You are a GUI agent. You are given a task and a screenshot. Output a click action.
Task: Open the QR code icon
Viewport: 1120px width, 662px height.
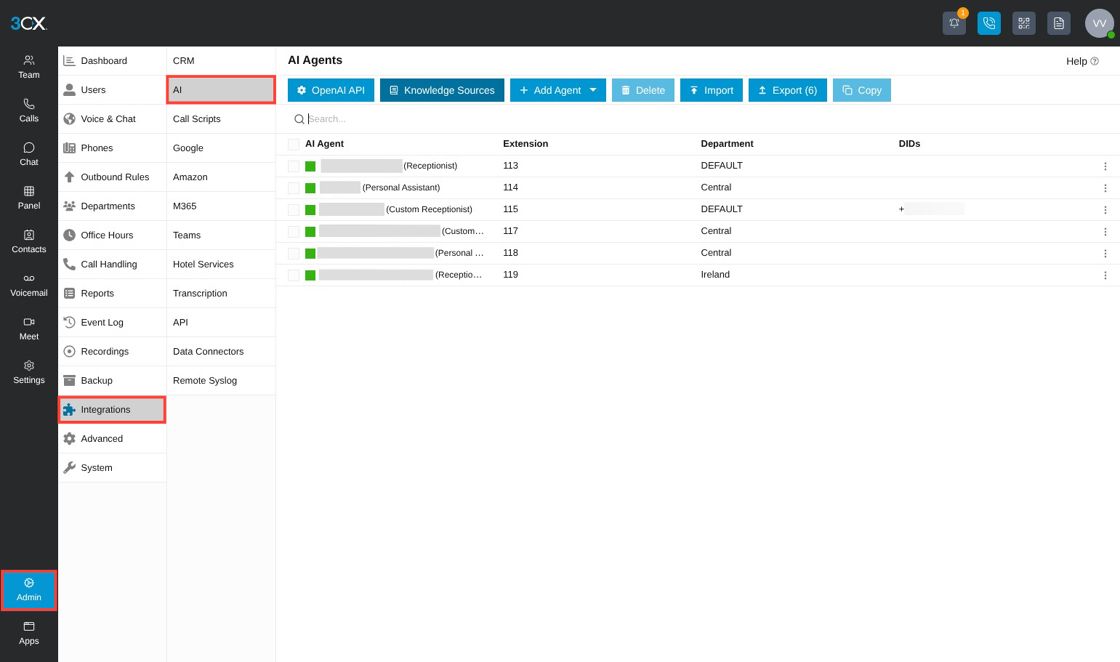click(x=1024, y=24)
